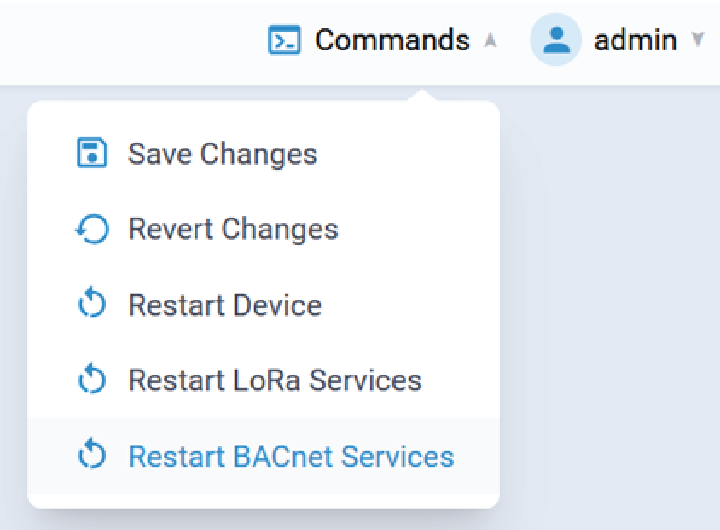Select Save Changes text in the menu
The image size is (720, 530).
coord(222,154)
